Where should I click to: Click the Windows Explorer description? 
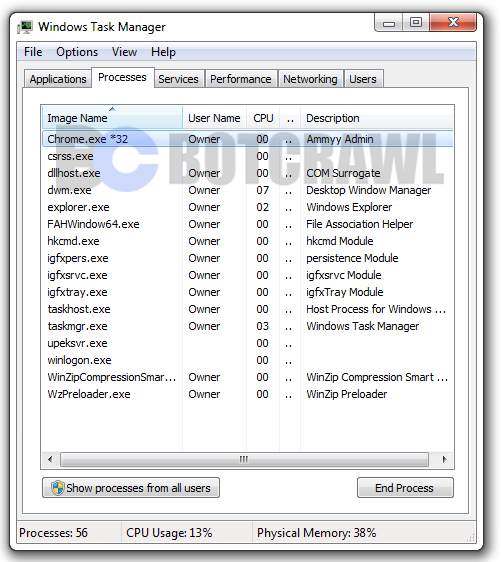[x=349, y=207]
